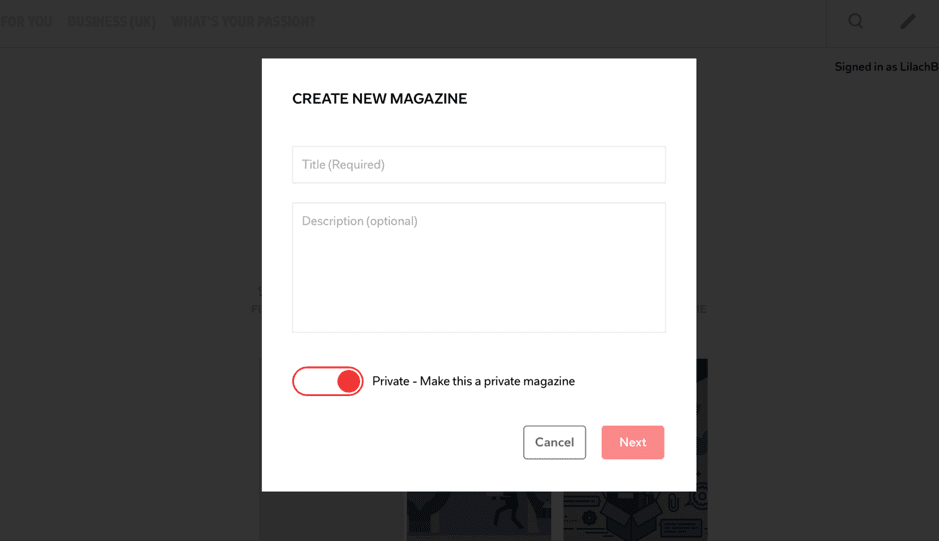Open the BUSINESS (UK) tab
Image resolution: width=939 pixels, height=541 pixels.
[x=111, y=22]
